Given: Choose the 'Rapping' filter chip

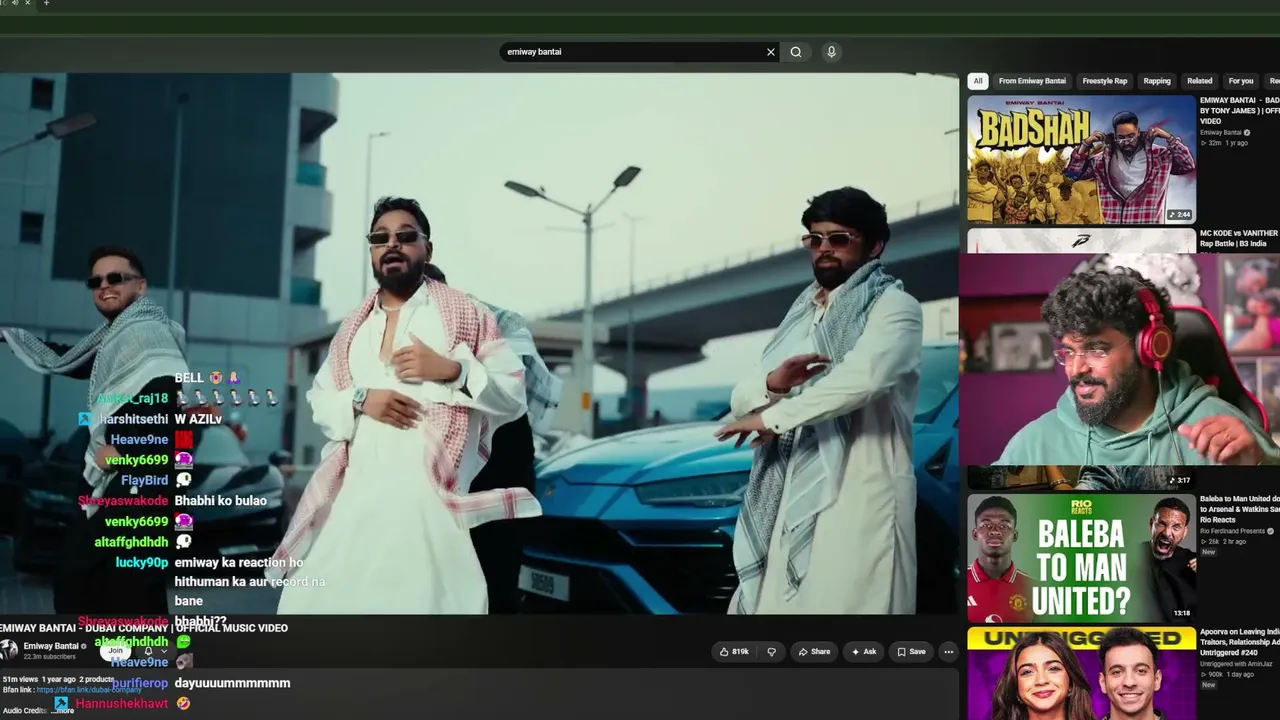Looking at the screenshot, I should pos(1157,81).
